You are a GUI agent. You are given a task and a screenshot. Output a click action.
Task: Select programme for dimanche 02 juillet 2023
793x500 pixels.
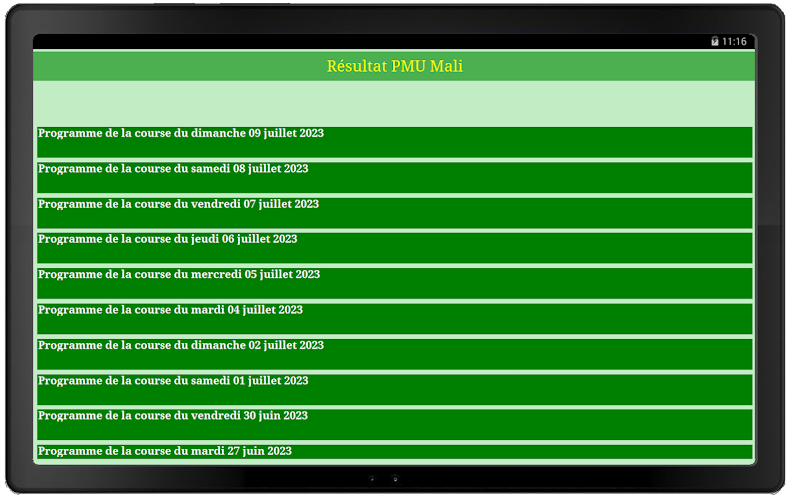coord(394,354)
